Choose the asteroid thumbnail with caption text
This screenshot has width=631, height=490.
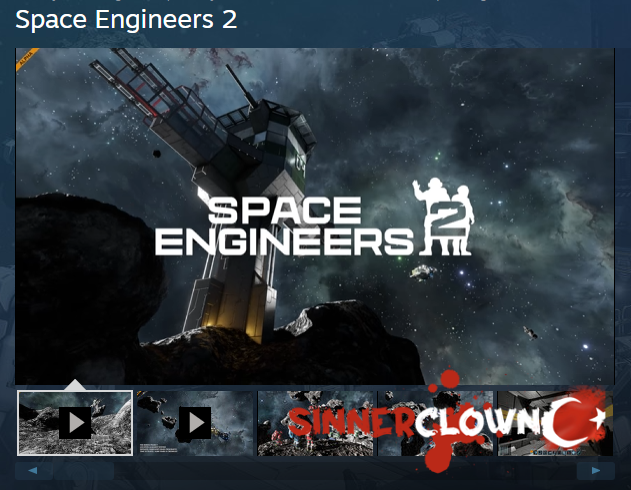click(x=195, y=423)
